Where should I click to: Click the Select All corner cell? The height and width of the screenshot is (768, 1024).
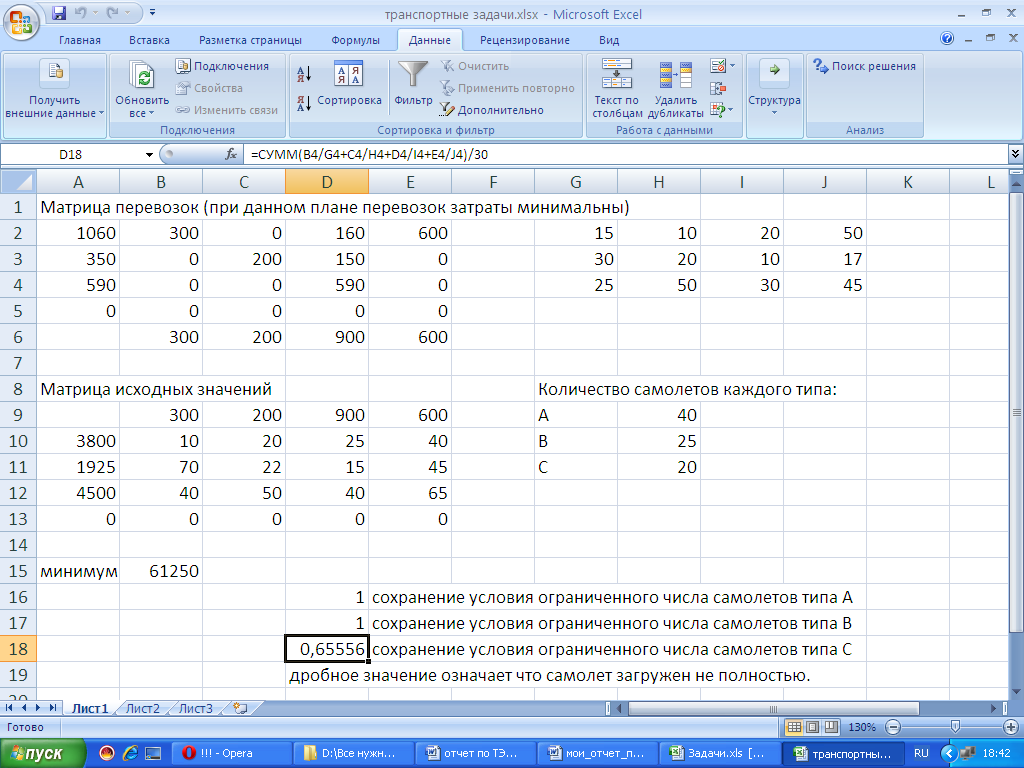(x=18, y=182)
